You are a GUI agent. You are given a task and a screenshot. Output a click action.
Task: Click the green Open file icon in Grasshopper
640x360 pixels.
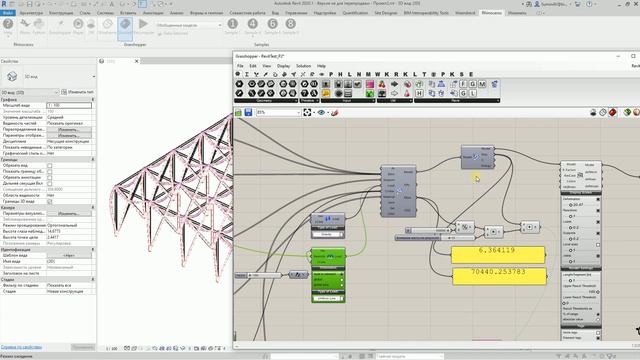[239, 112]
